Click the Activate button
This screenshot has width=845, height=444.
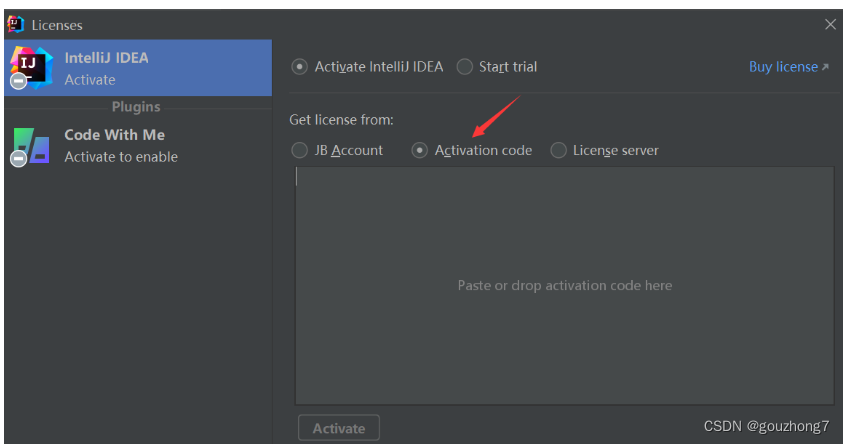pos(339,428)
